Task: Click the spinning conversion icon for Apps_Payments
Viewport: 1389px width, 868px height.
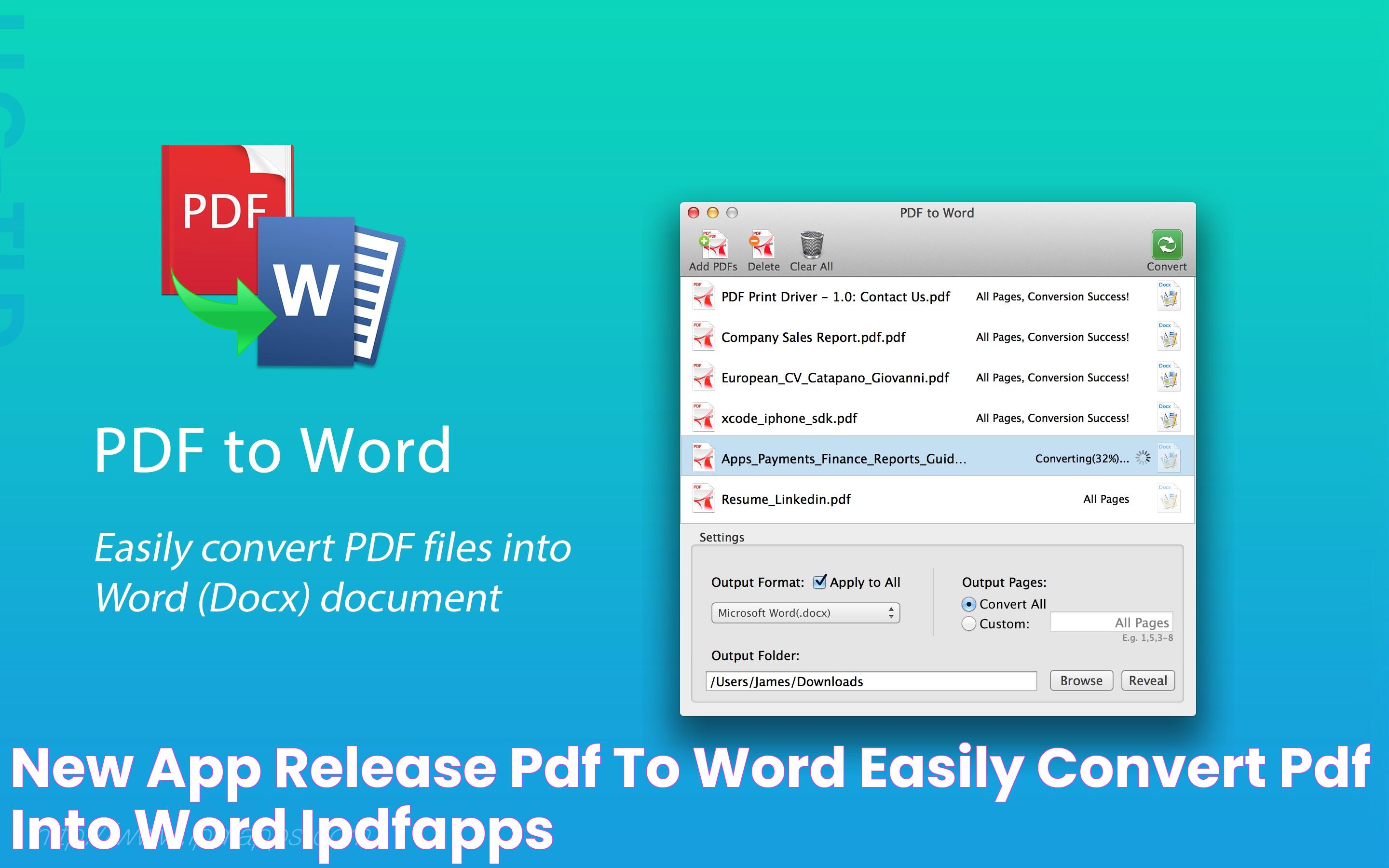Action: (x=1145, y=459)
